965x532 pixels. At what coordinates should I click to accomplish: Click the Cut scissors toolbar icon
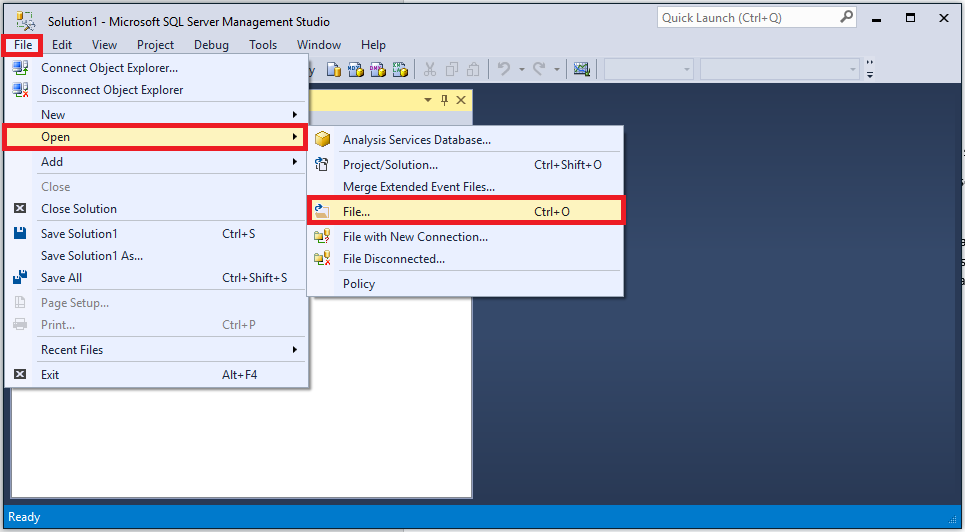click(430, 70)
